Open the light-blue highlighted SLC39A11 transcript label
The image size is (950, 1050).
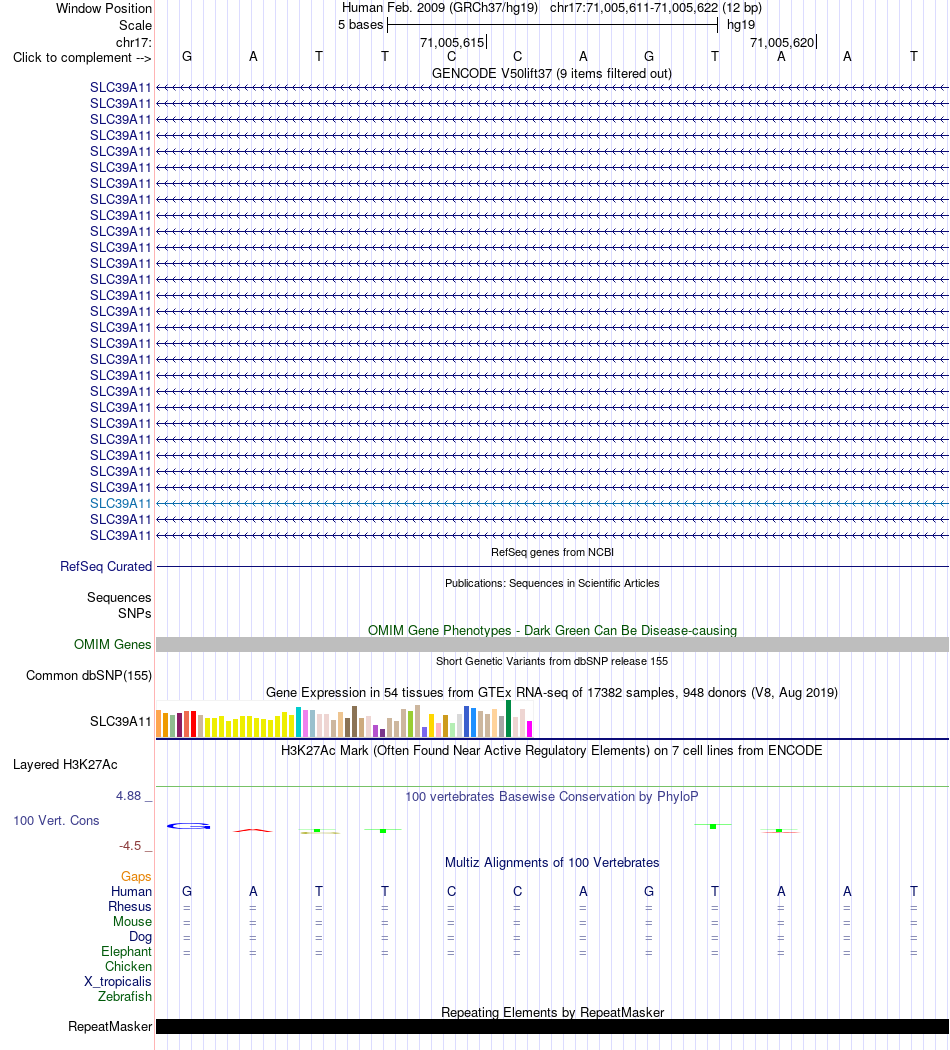tap(121, 504)
